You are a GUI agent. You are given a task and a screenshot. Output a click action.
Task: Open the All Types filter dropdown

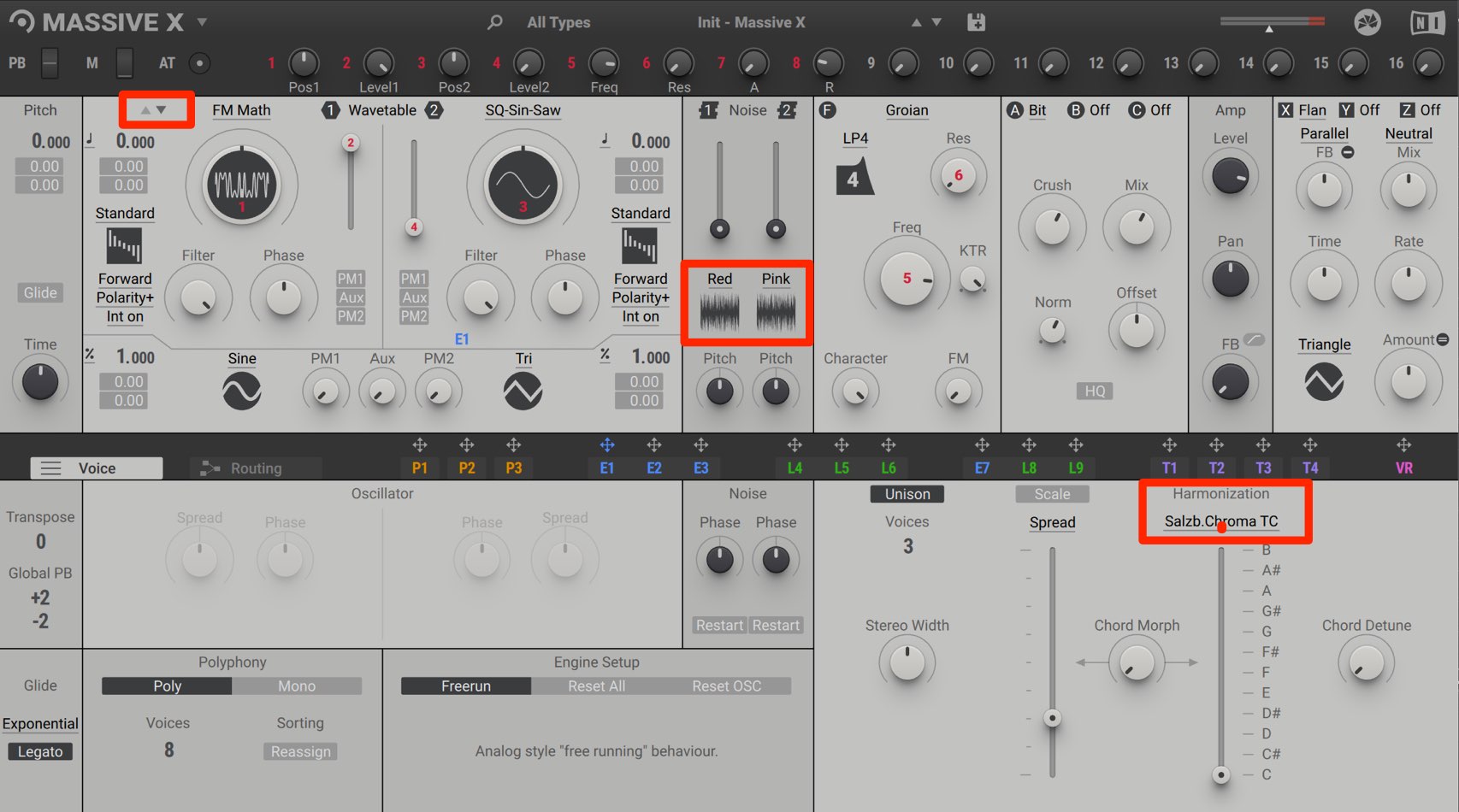[558, 22]
